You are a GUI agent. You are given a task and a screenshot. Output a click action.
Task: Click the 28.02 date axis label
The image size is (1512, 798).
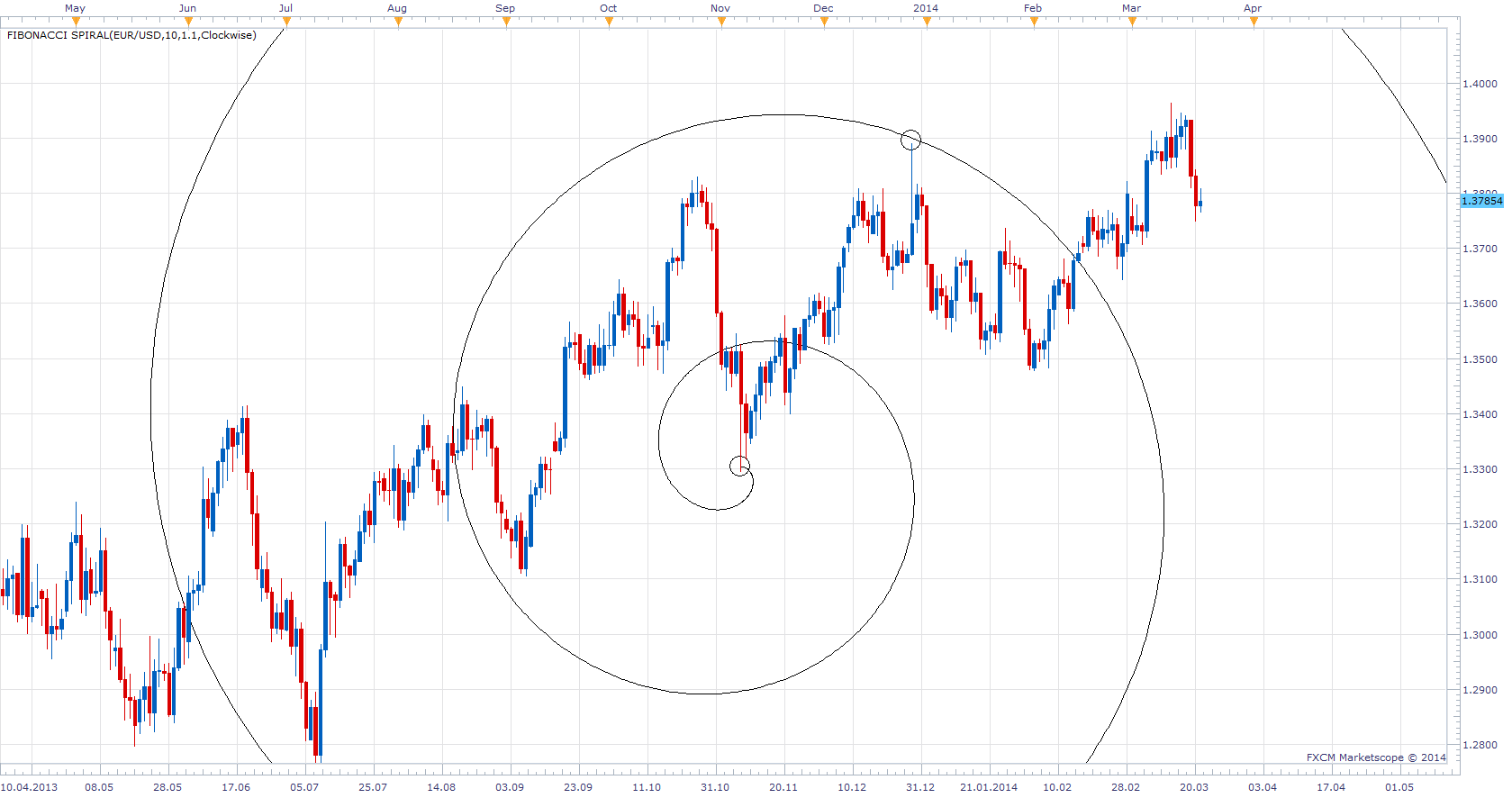click(1126, 787)
